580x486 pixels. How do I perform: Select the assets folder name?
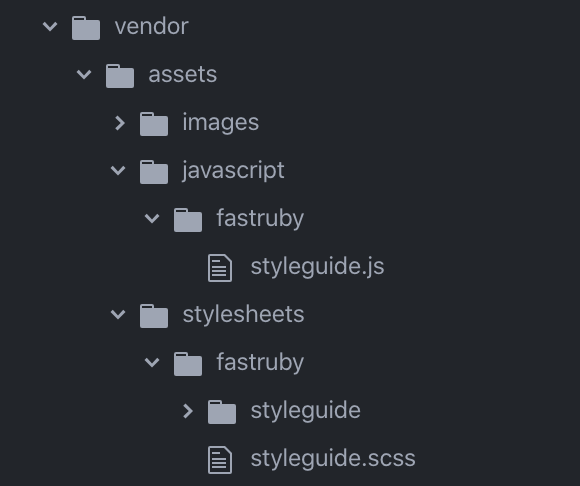(183, 75)
